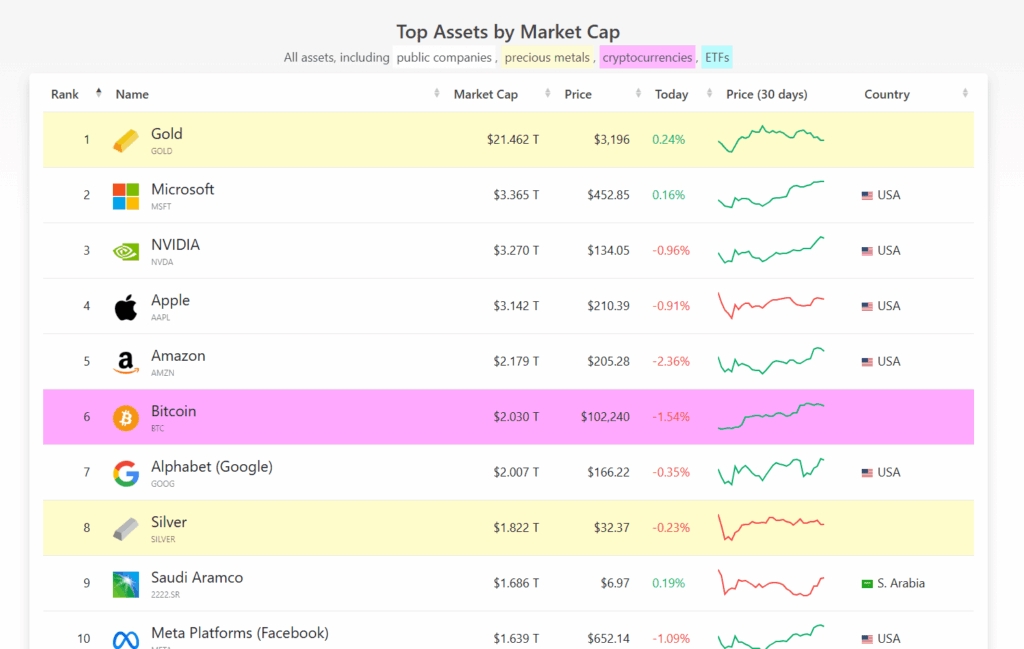This screenshot has height=649, width=1024.
Task: Click the Price (30 days) column header
Action: point(767,94)
